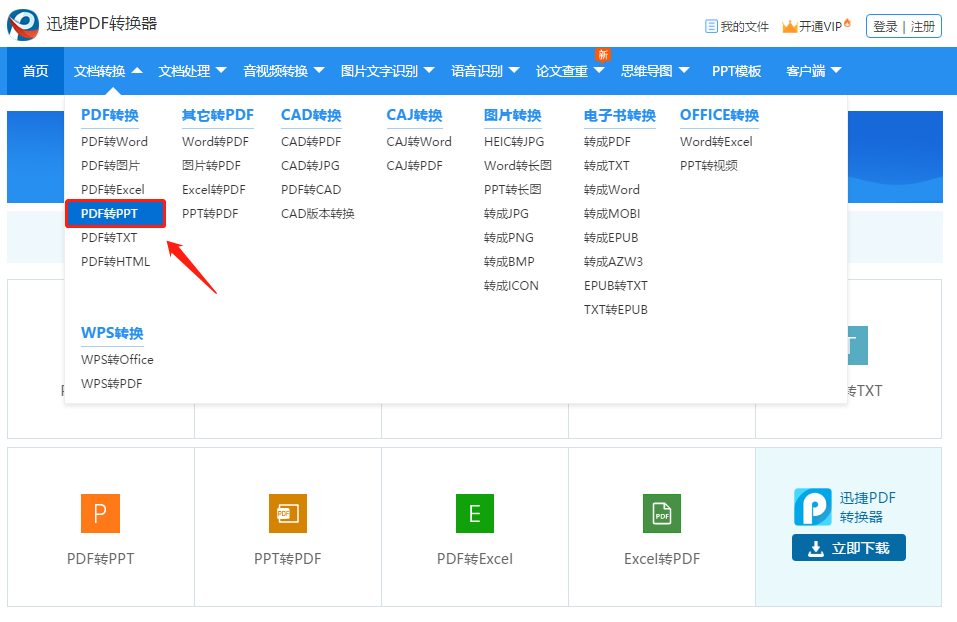The image size is (957, 622).
Task: Choose Excel转PDF in dropdown menu column
Action: (x=214, y=190)
